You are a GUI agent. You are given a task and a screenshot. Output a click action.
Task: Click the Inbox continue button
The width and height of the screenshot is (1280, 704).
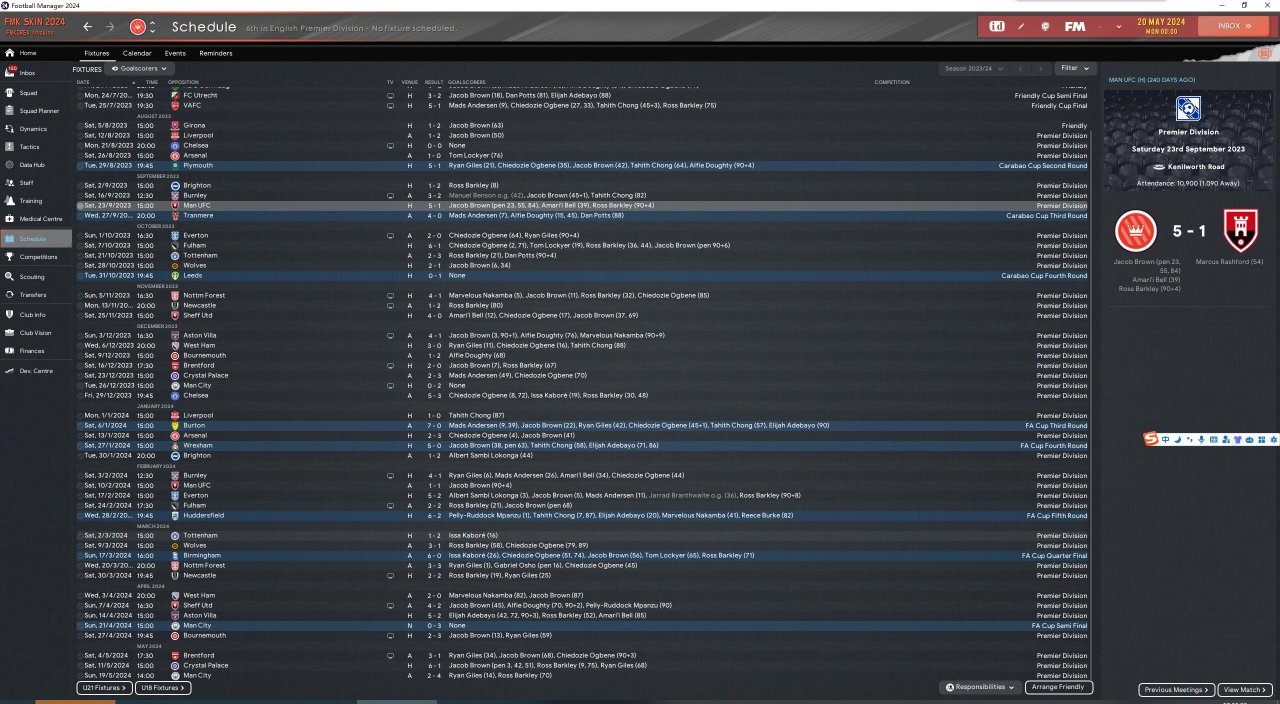[1233, 26]
